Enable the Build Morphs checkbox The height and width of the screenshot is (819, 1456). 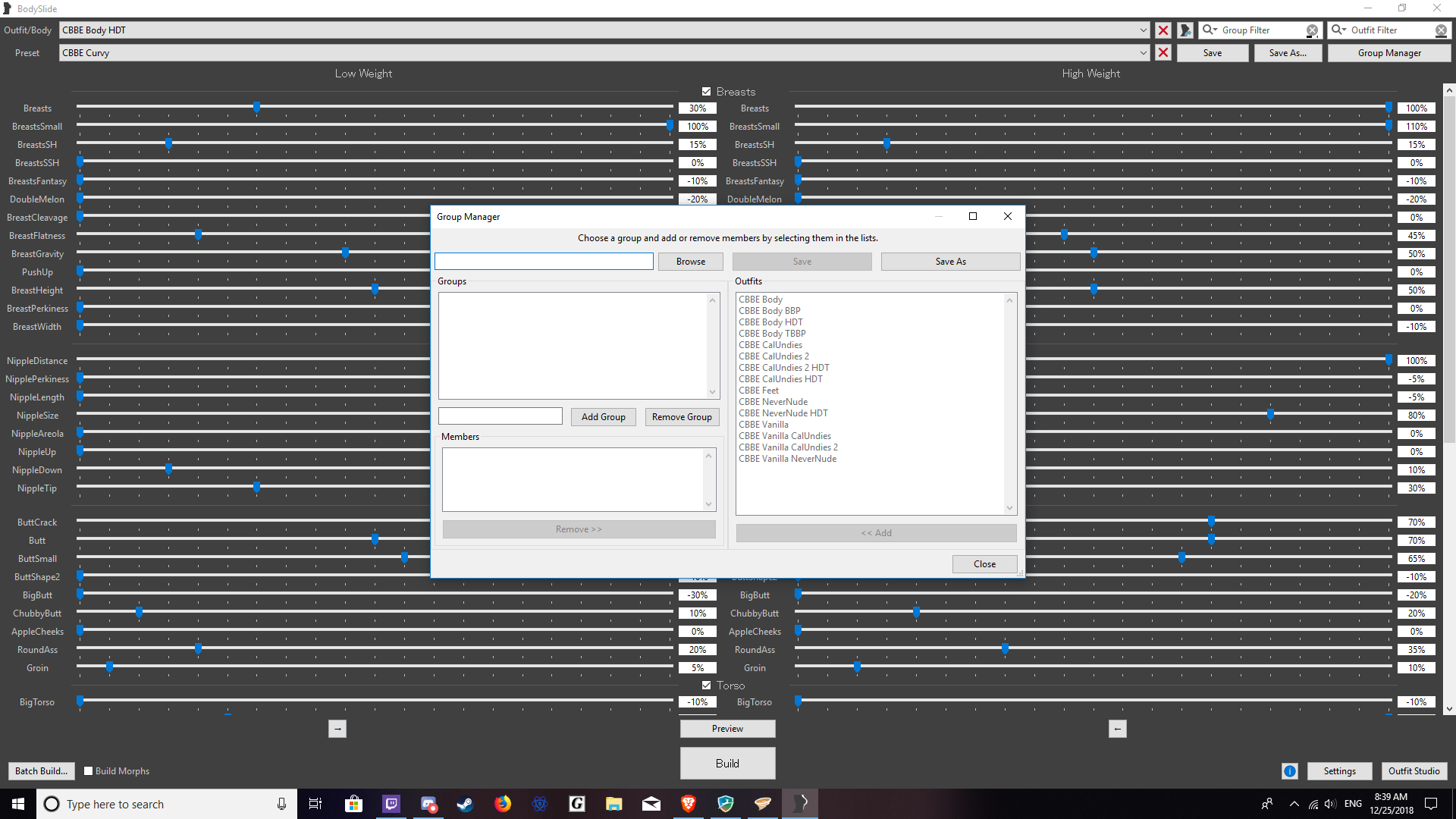[88, 771]
